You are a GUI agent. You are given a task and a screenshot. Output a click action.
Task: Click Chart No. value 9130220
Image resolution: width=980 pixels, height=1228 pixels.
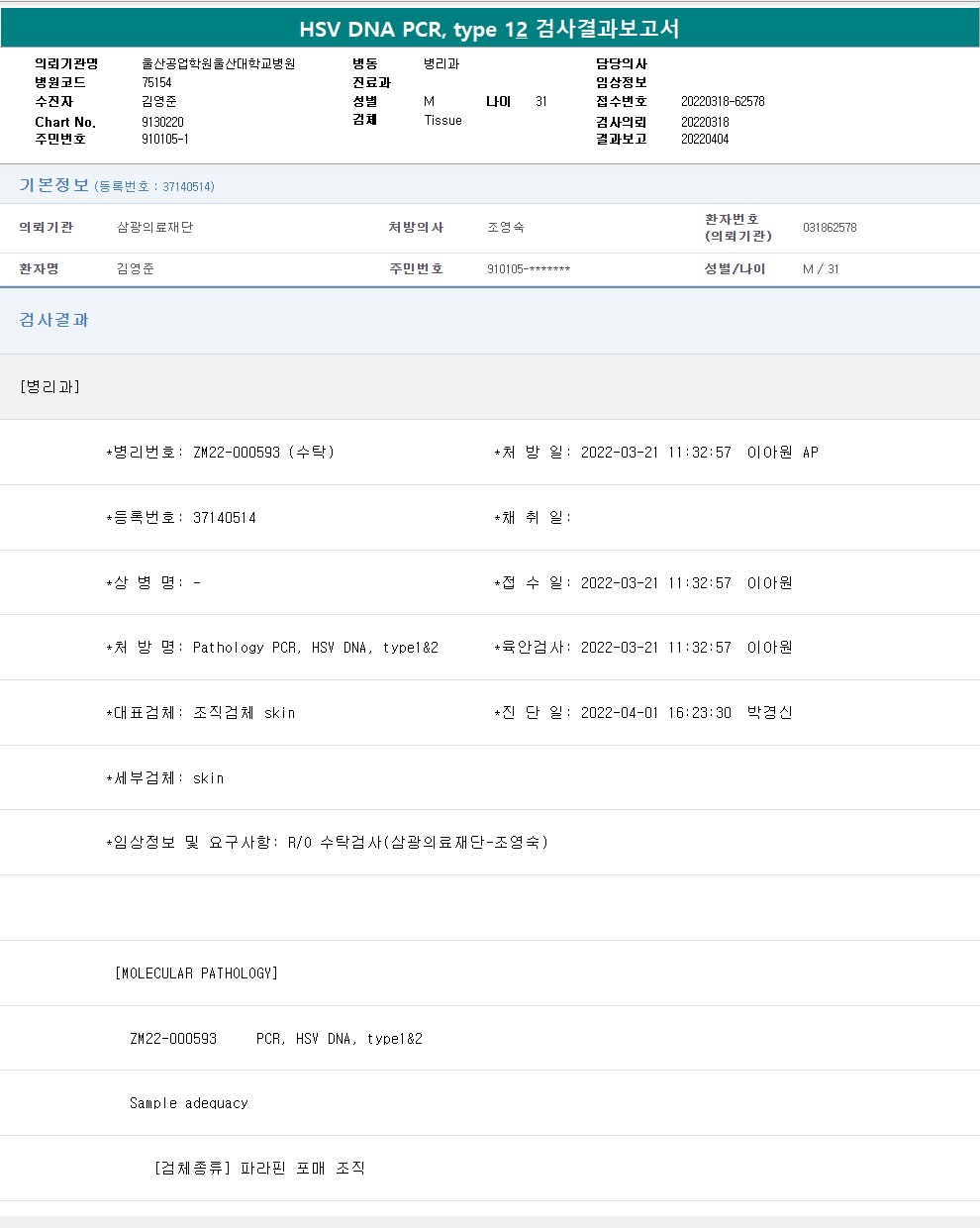pos(162,122)
